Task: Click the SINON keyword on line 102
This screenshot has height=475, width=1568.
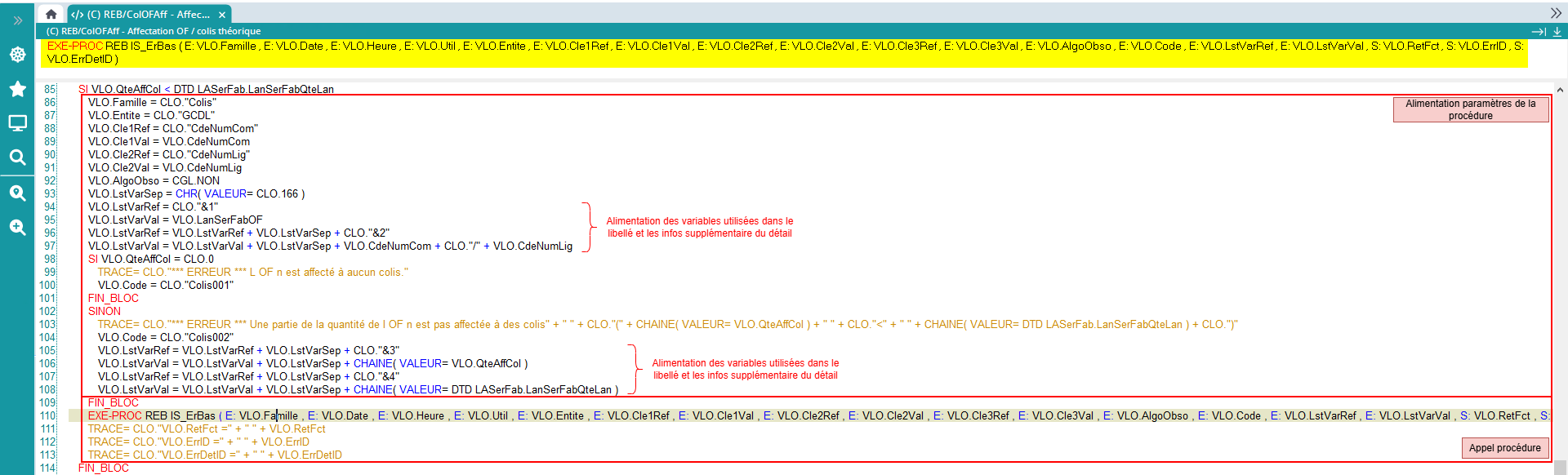Action: coord(105,312)
